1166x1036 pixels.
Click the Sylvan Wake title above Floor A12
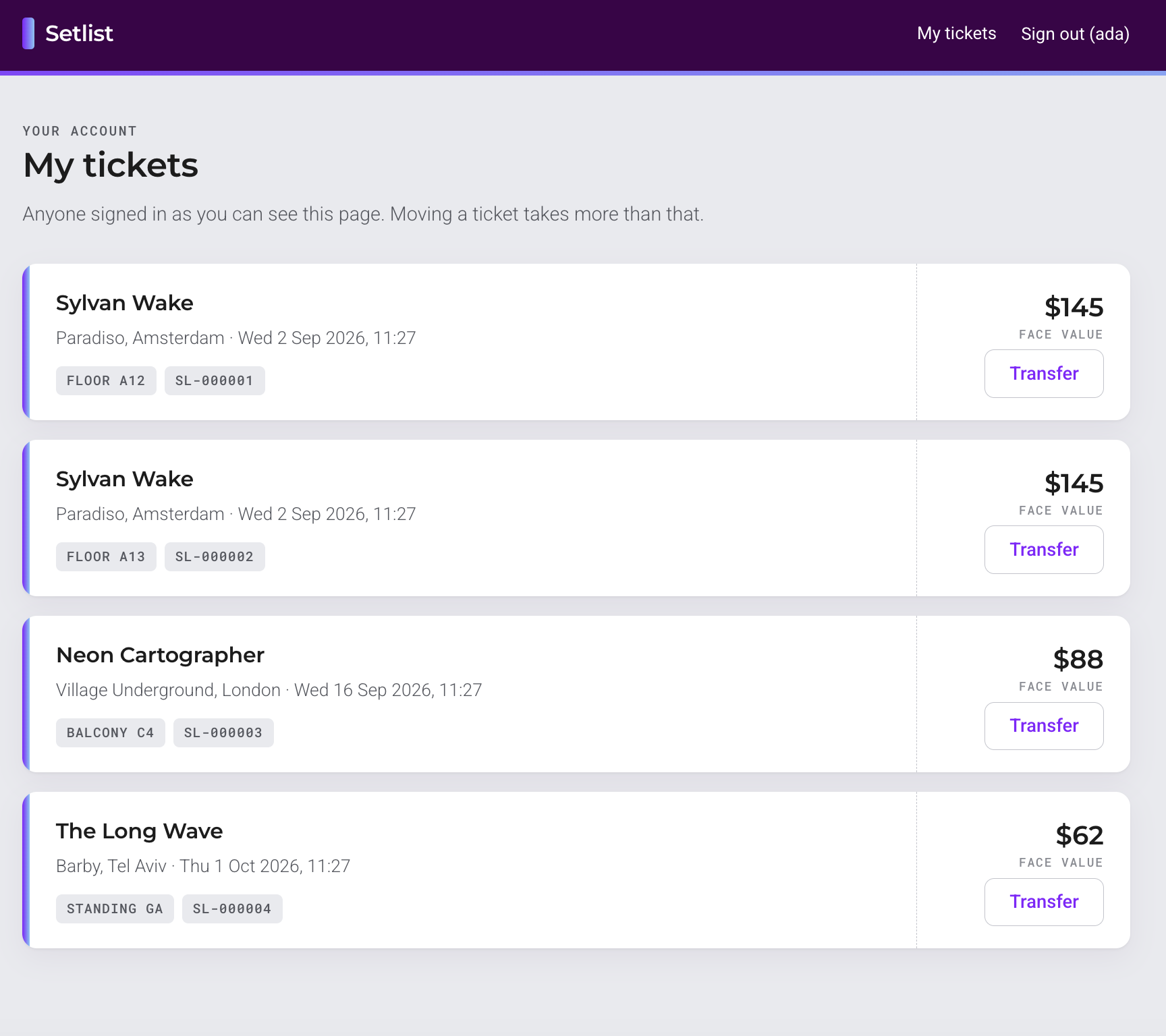[x=124, y=303]
